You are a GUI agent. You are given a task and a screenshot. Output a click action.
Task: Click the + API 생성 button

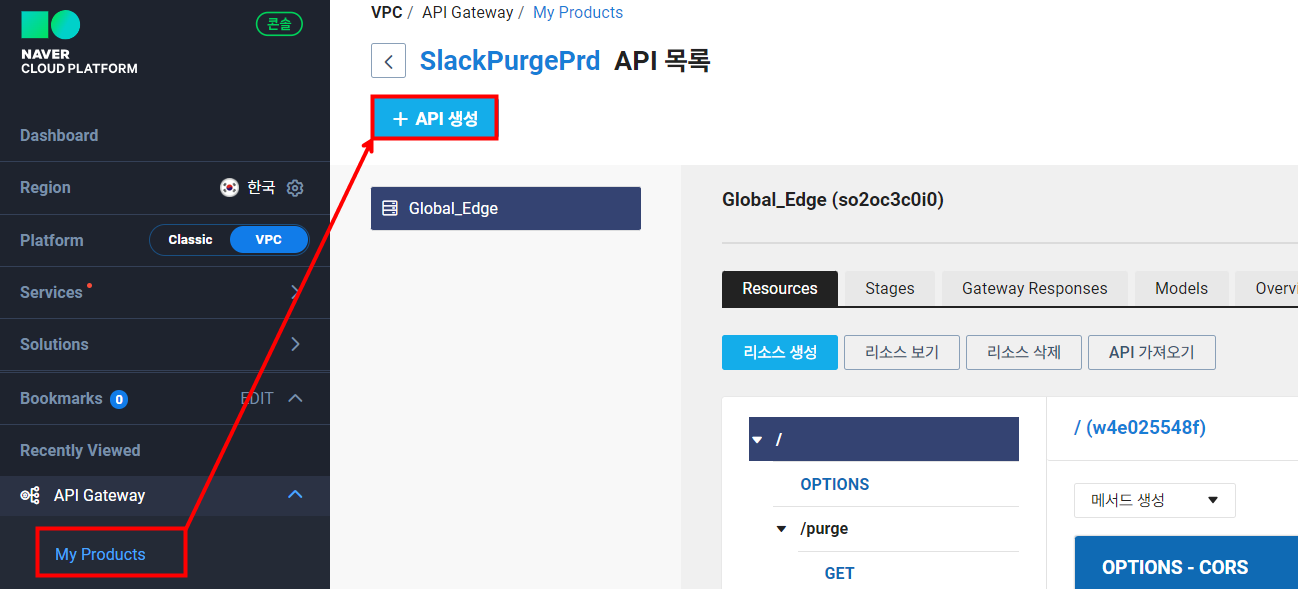point(435,119)
